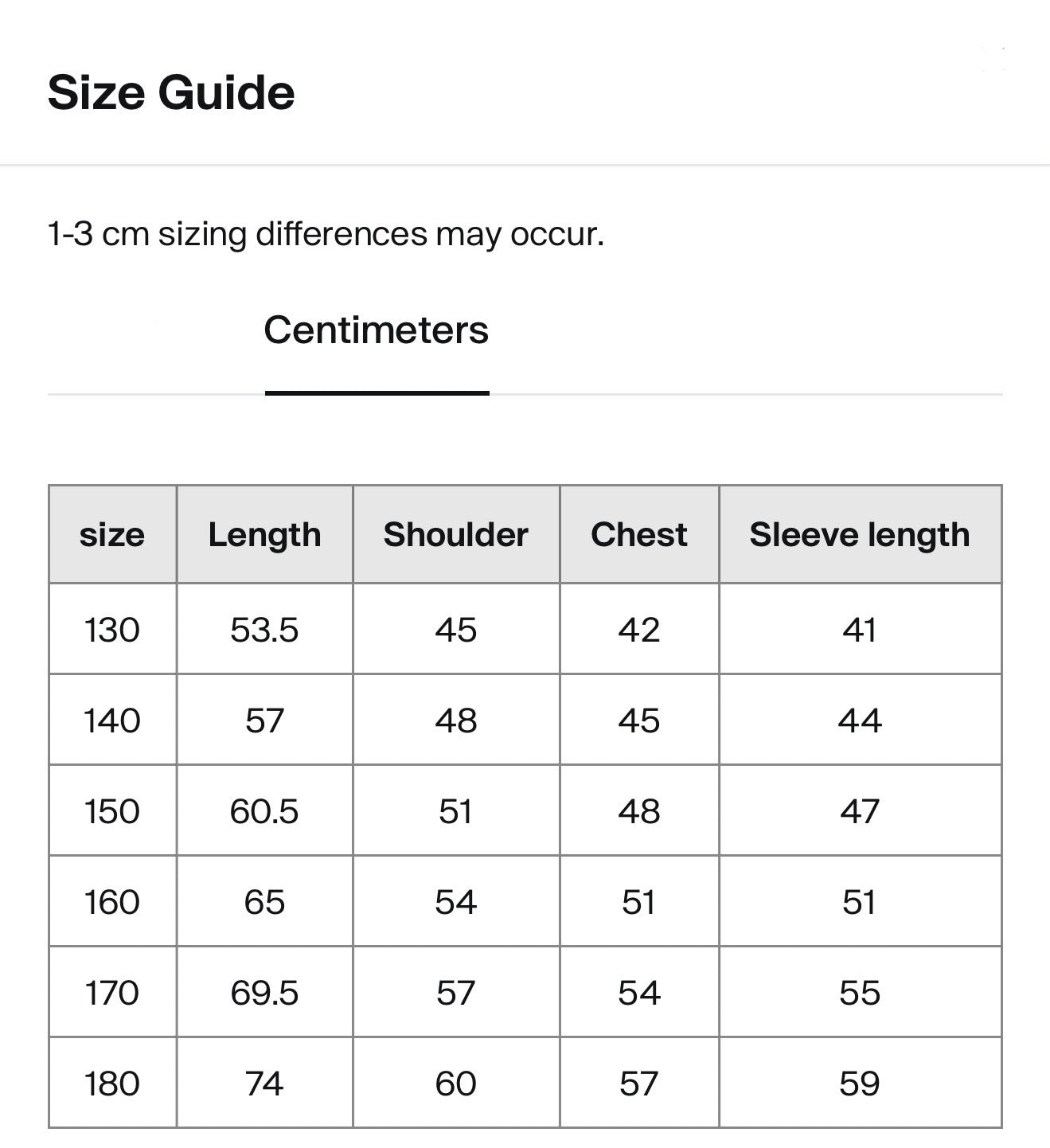Select the Length column header
1050x1148 pixels.
[264, 535]
